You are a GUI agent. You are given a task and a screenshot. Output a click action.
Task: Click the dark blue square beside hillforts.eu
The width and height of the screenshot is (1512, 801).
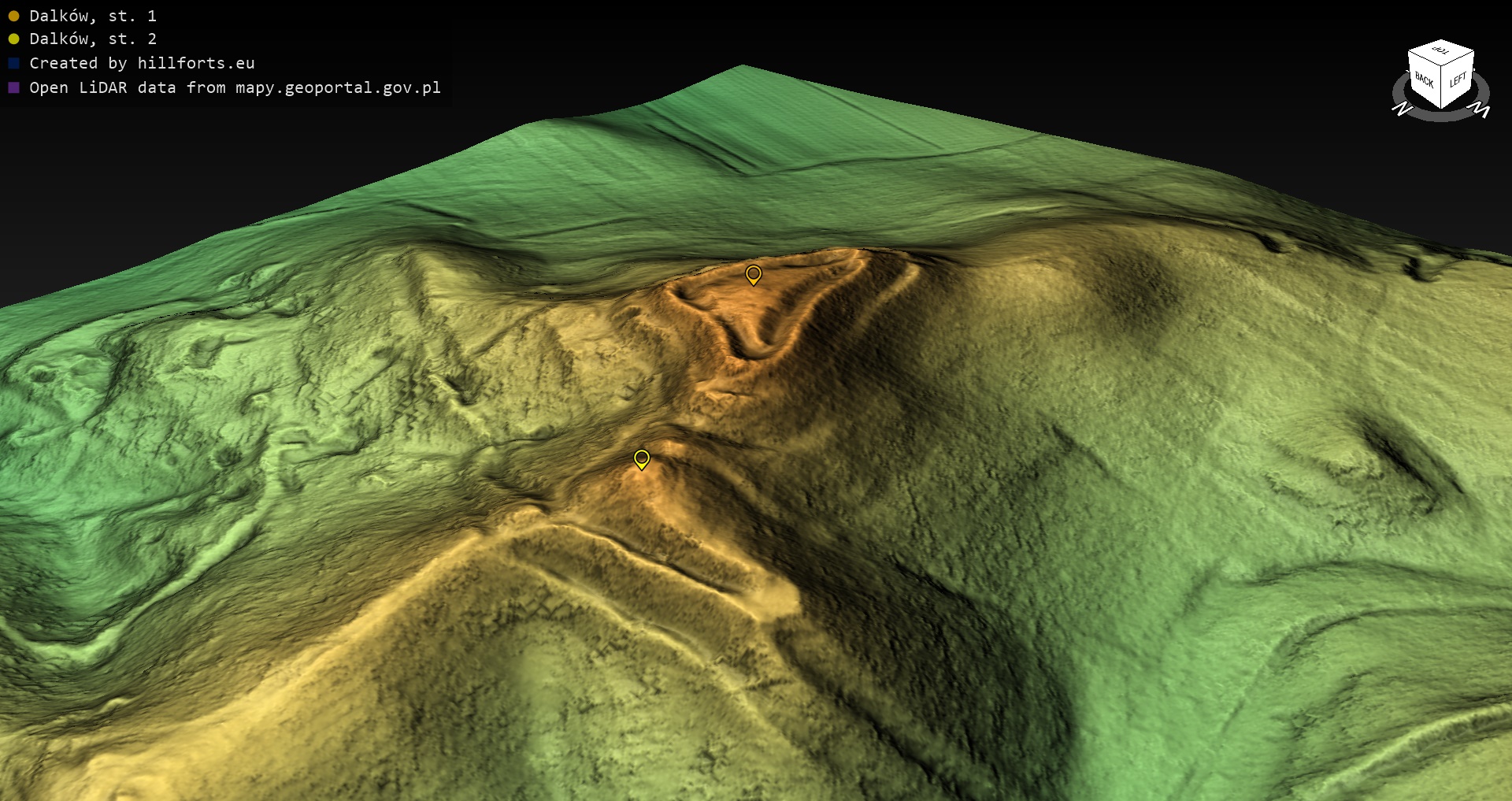13,63
